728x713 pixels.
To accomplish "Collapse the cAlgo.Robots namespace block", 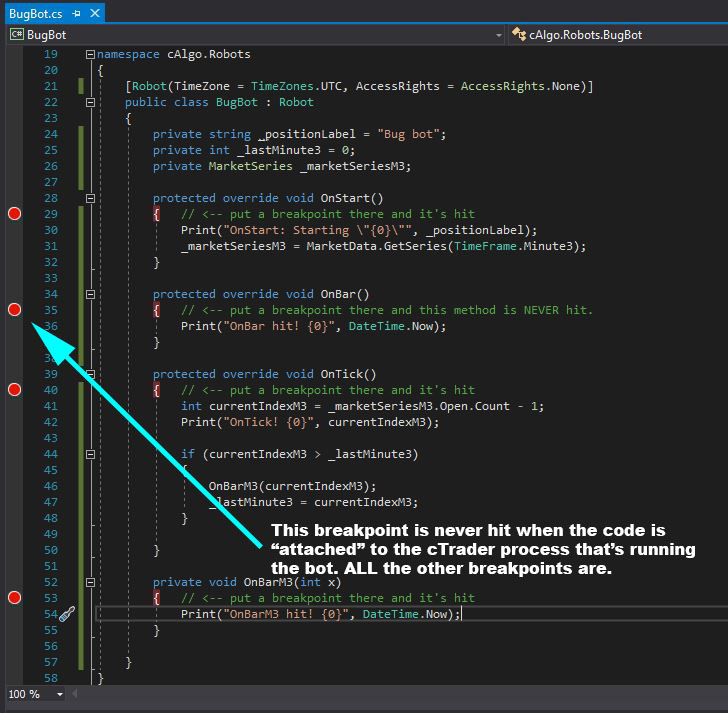I will pos(91,54).
